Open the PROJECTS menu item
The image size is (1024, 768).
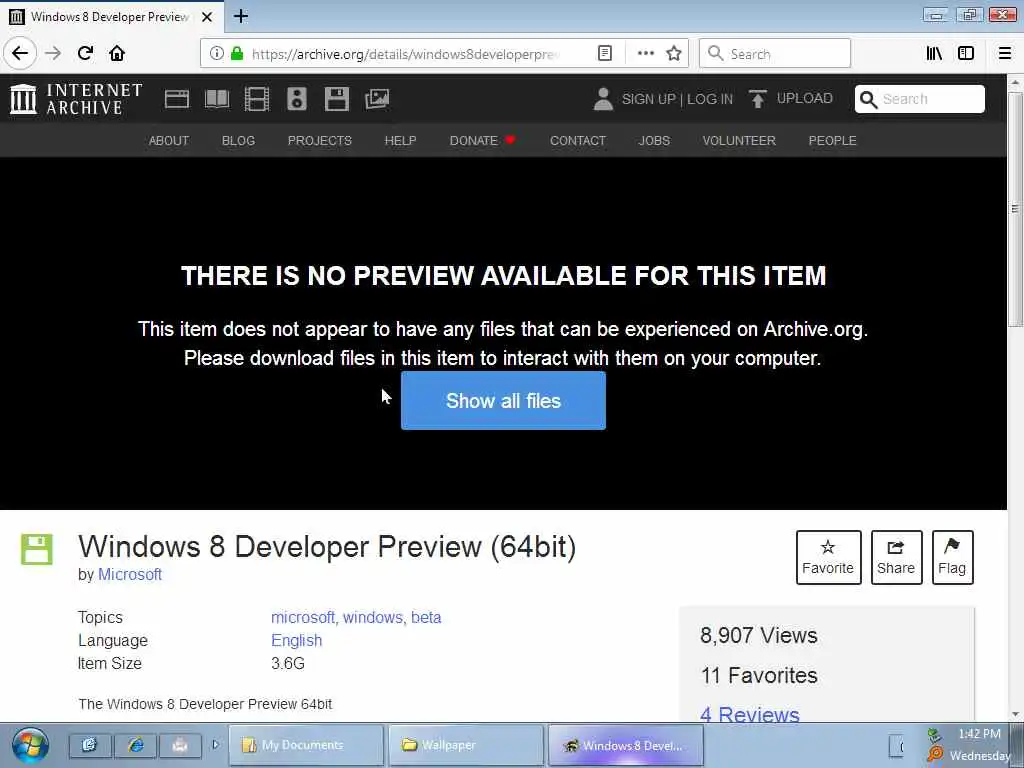coord(320,140)
